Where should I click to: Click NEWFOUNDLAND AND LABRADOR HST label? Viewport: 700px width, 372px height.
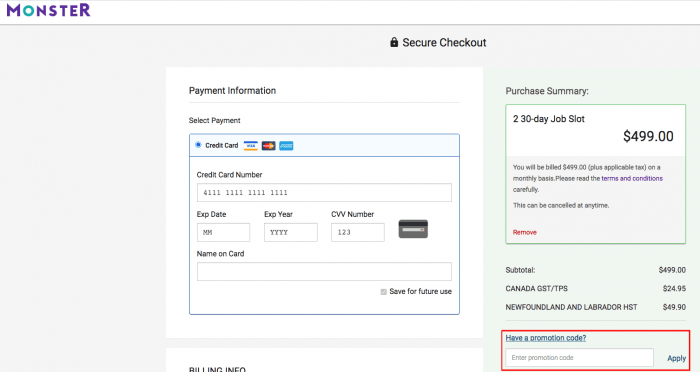click(571, 307)
